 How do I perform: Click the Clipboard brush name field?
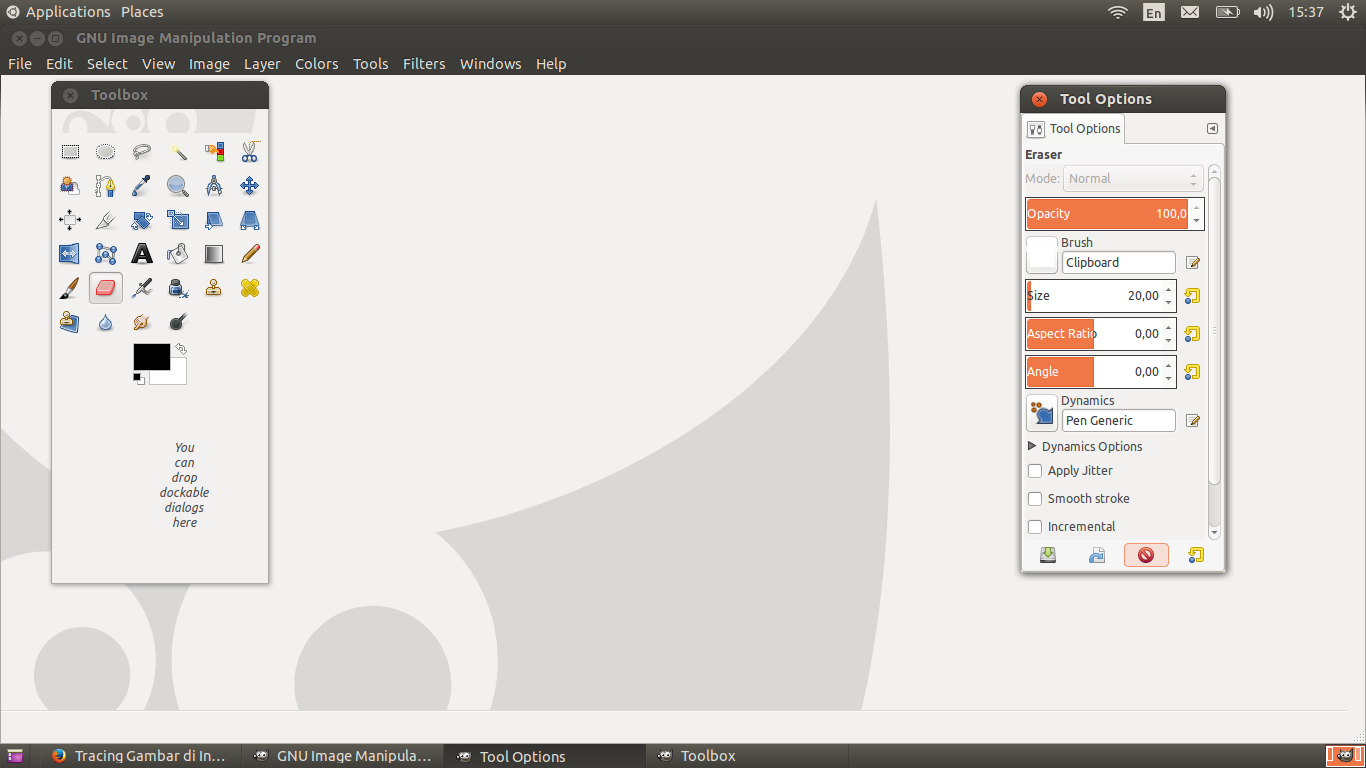click(x=1119, y=263)
